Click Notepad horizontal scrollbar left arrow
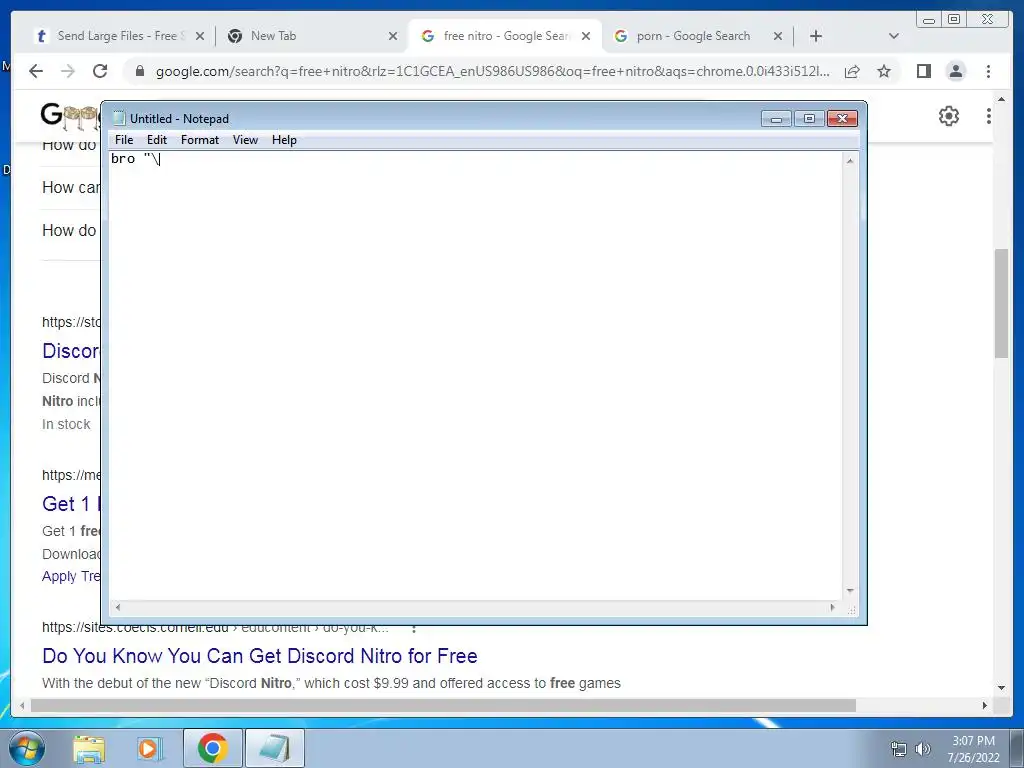1024x768 pixels. point(118,607)
